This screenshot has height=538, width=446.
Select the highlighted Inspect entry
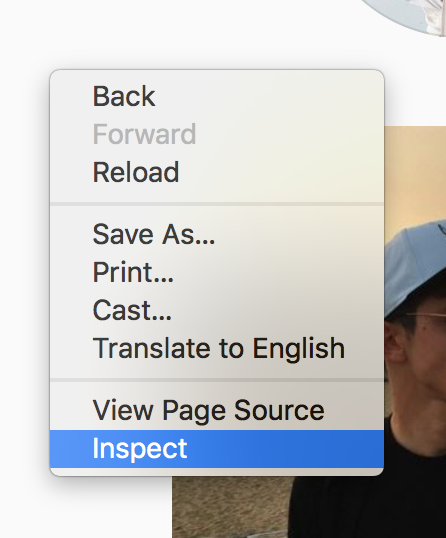217,449
